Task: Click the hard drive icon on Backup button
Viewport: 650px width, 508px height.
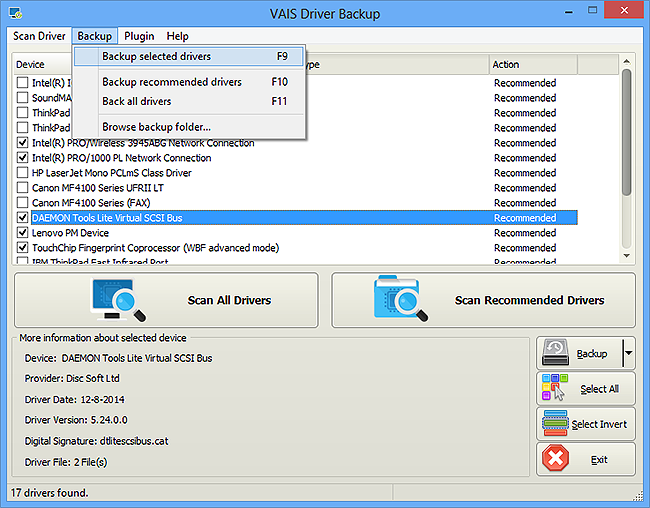Action: pyautogui.click(x=555, y=353)
